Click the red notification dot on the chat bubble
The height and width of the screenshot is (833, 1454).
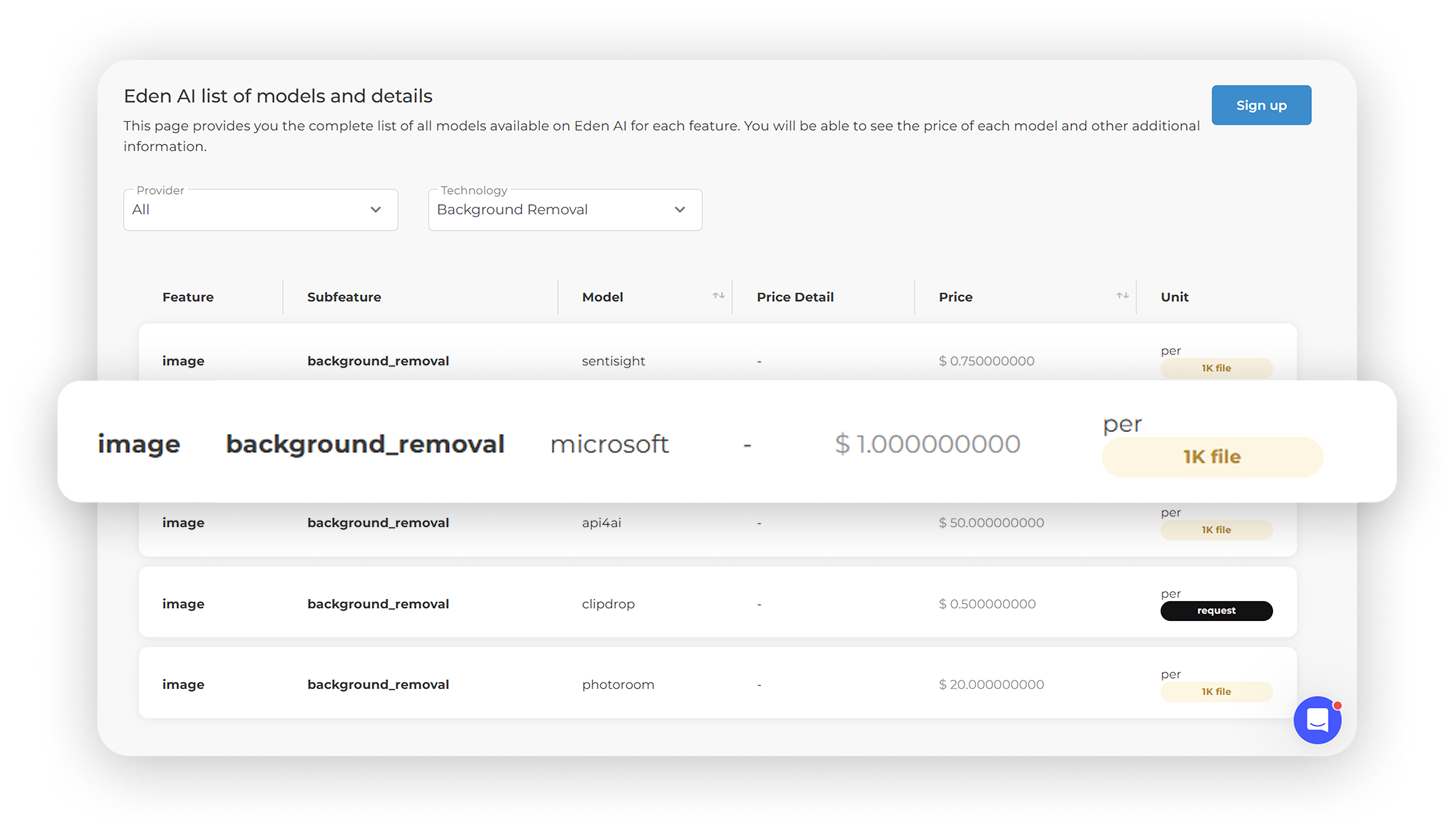click(1337, 705)
